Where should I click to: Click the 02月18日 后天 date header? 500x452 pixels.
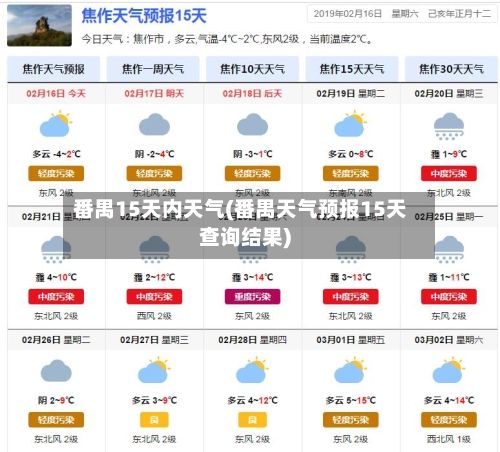(252, 93)
